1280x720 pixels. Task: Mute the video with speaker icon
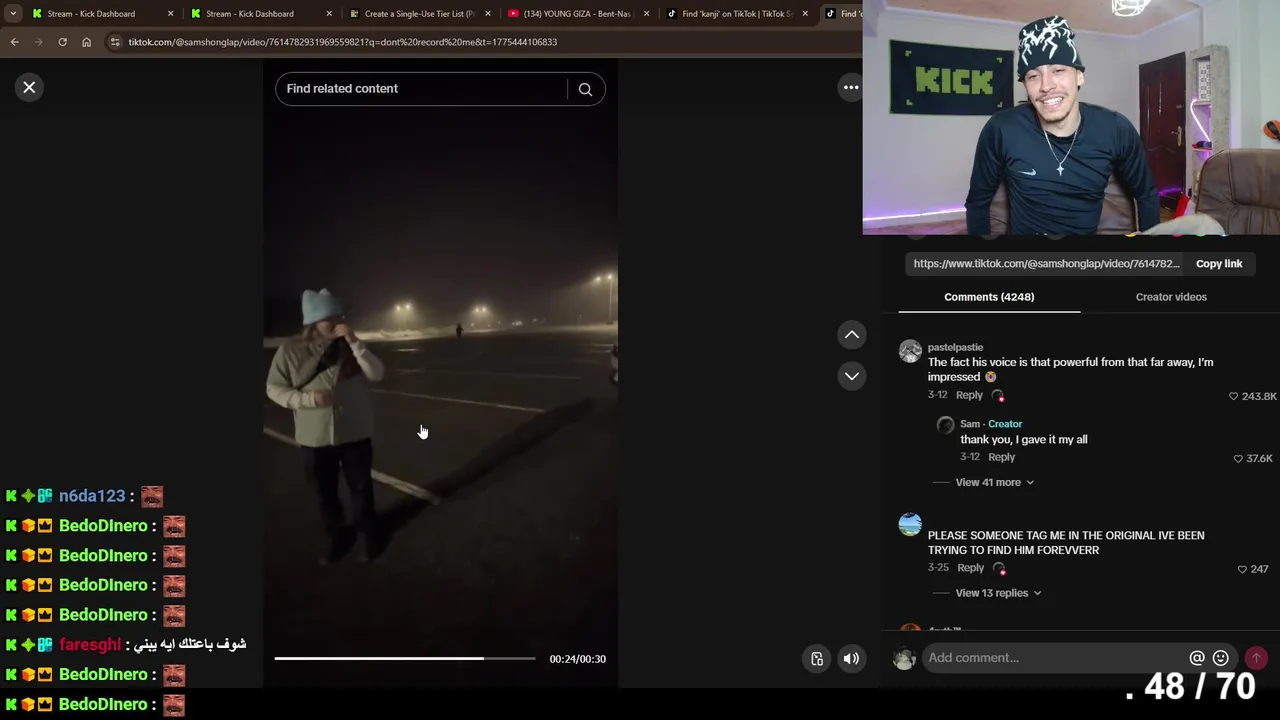pos(851,659)
